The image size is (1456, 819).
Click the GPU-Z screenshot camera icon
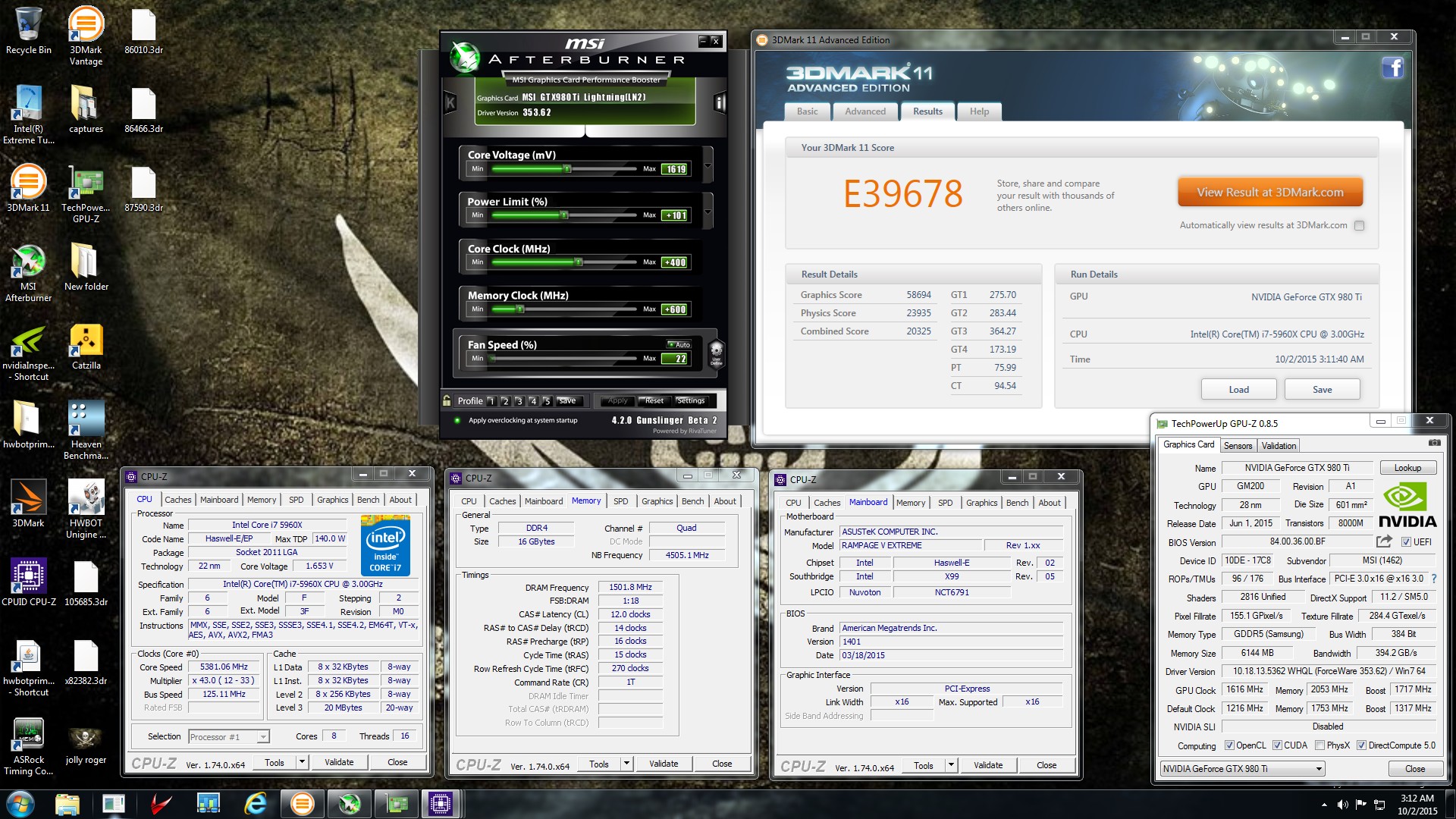[1434, 442]
